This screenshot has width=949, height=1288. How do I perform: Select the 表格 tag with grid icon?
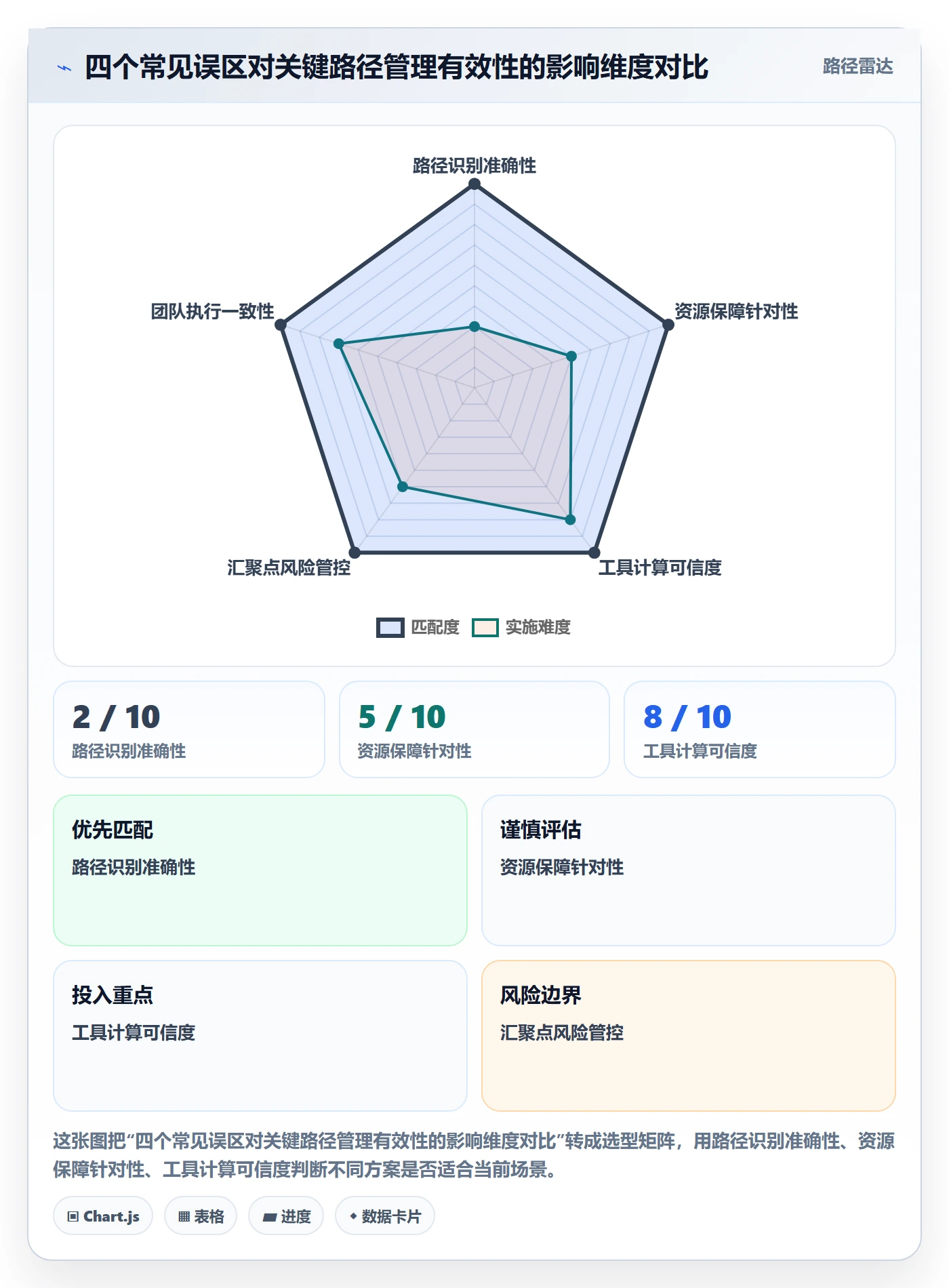coord(201,1216)
